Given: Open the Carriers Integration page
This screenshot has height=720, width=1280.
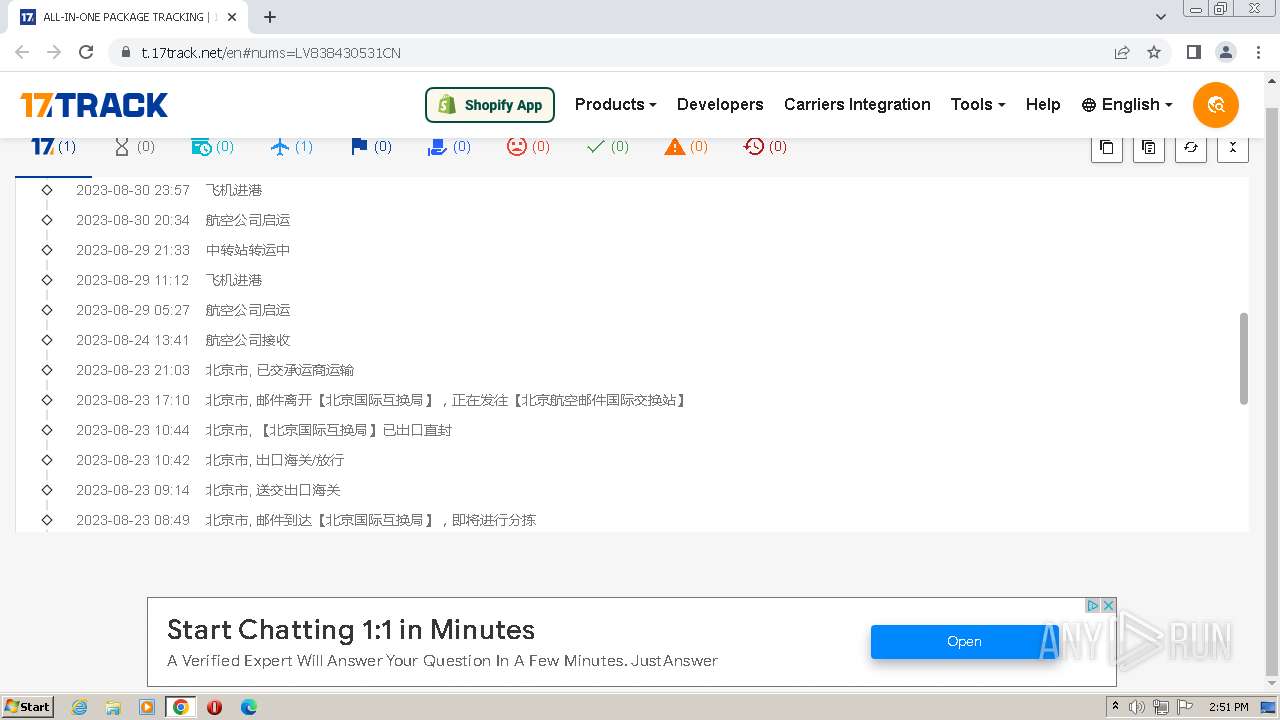Looking at the screenshot, I should tap(857, 104).
